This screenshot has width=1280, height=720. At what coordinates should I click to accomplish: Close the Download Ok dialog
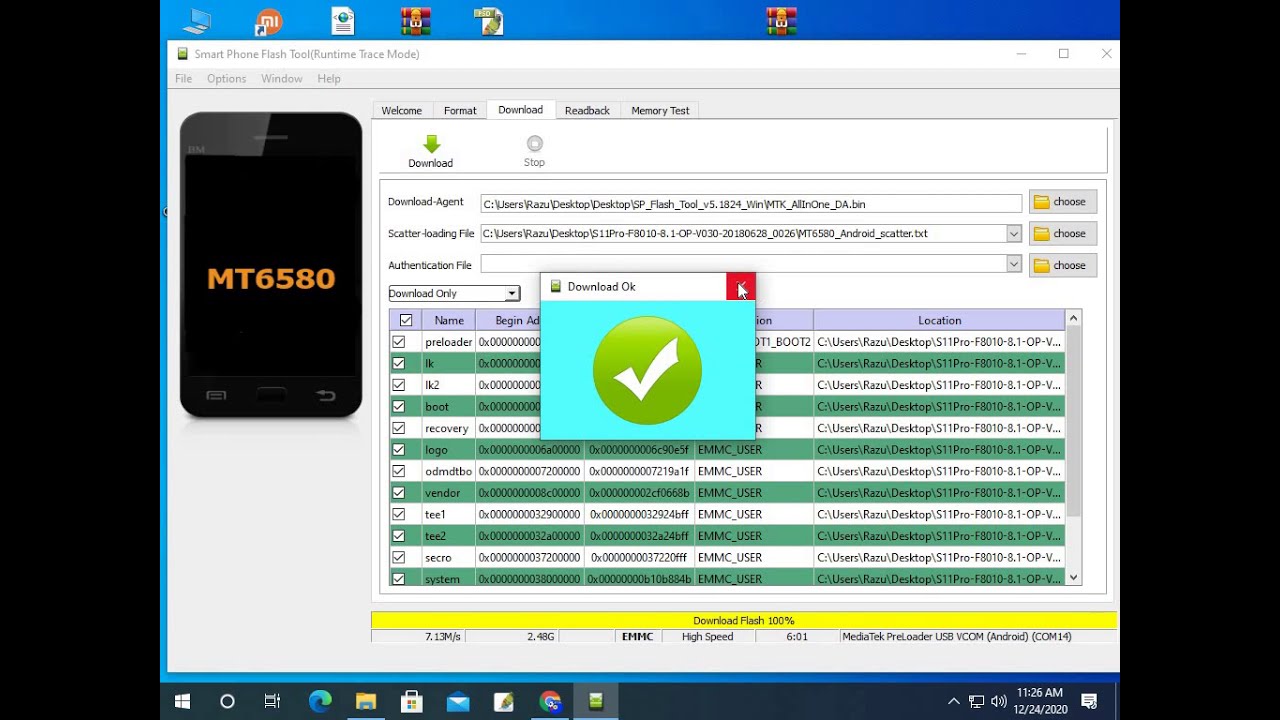coord(741,287)
